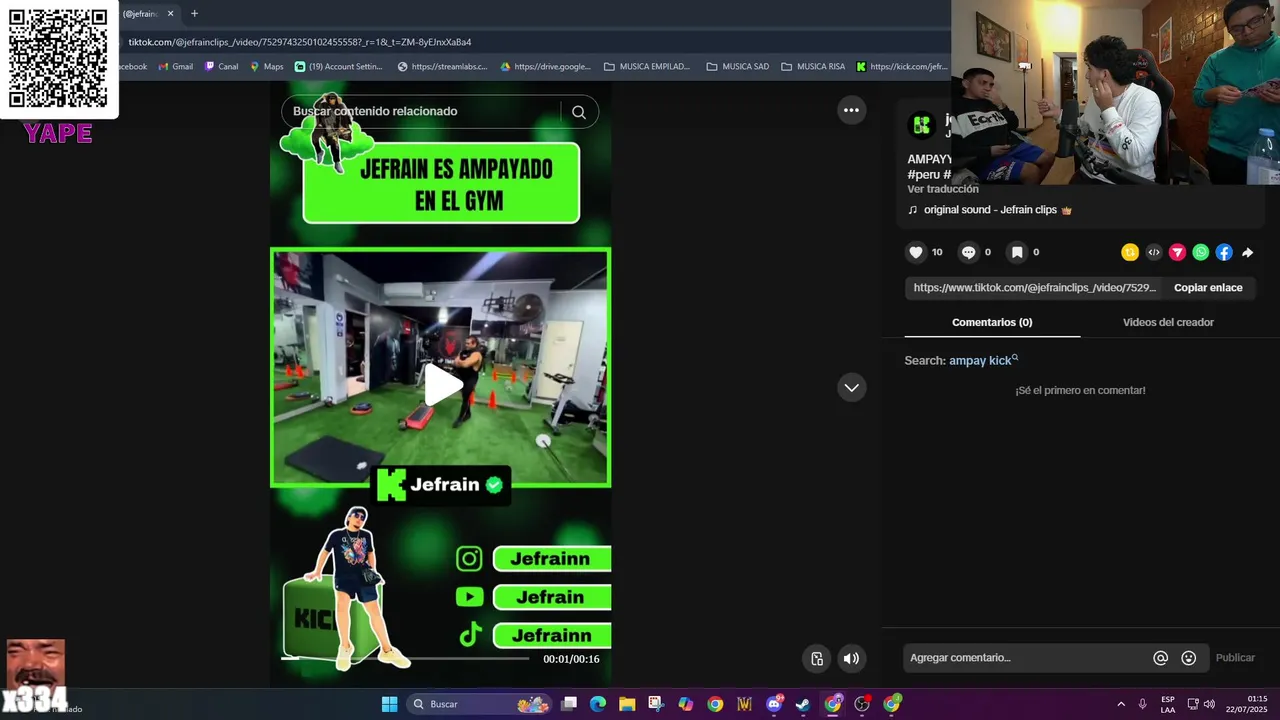Open the (19) Account Settings bookmark
1280x720 pixels.
[339, 67]
